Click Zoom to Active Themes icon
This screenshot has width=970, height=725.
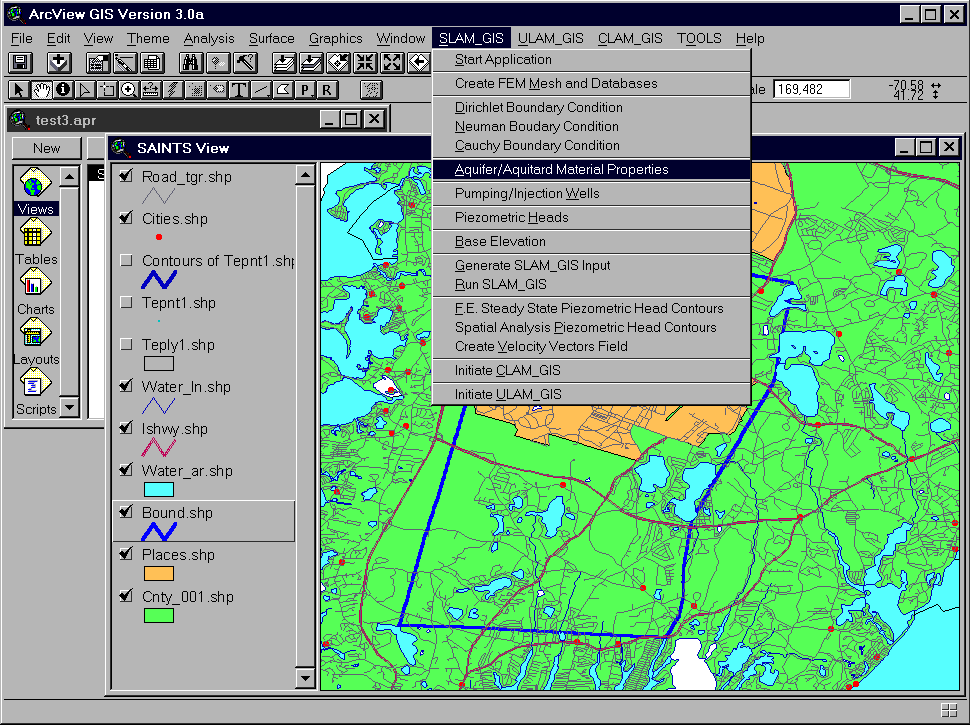[311, 62]
